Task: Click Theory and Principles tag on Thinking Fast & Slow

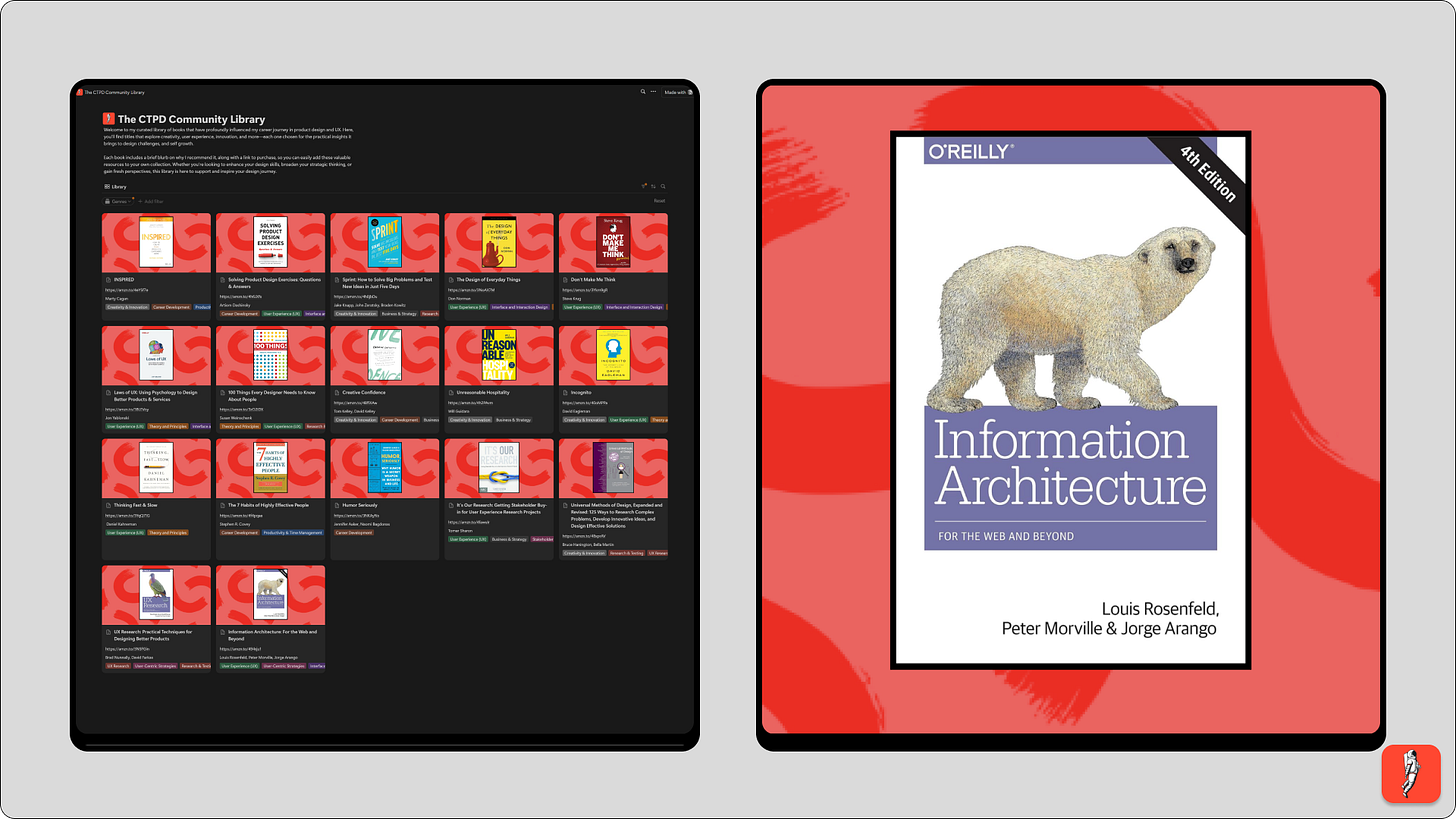Action: [167, 533]
